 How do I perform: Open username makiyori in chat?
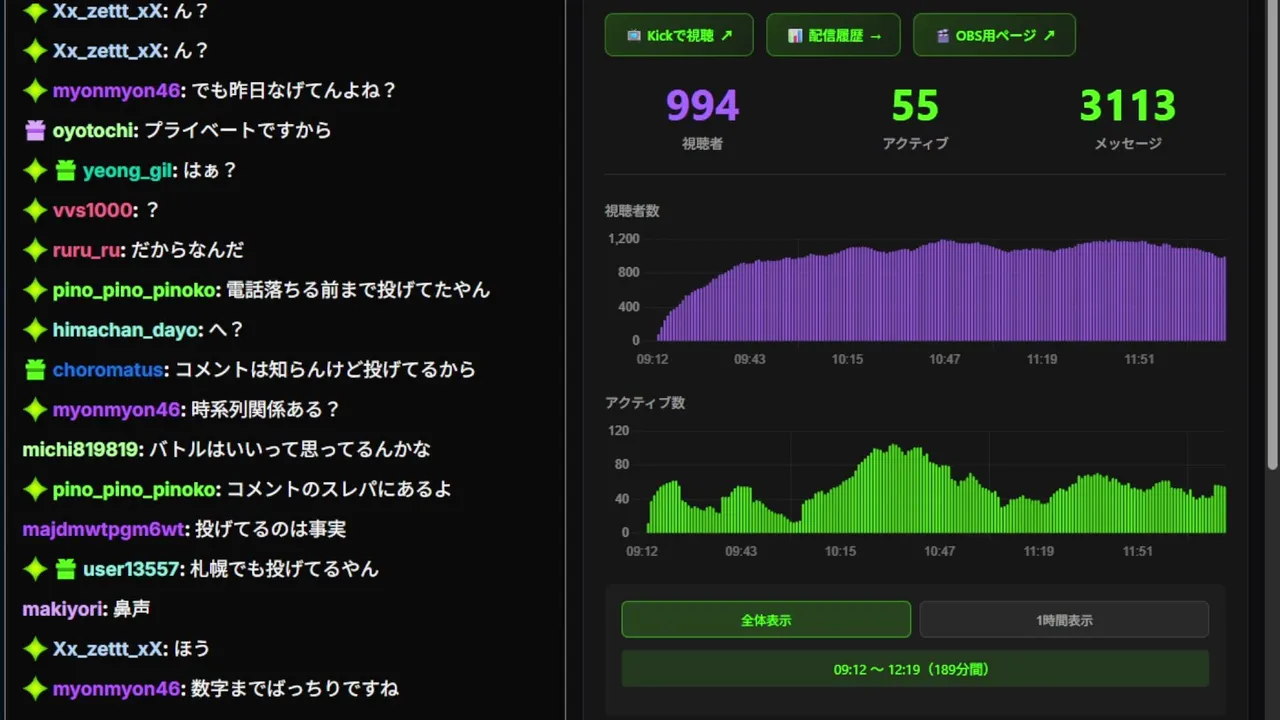tap(62, 609)
